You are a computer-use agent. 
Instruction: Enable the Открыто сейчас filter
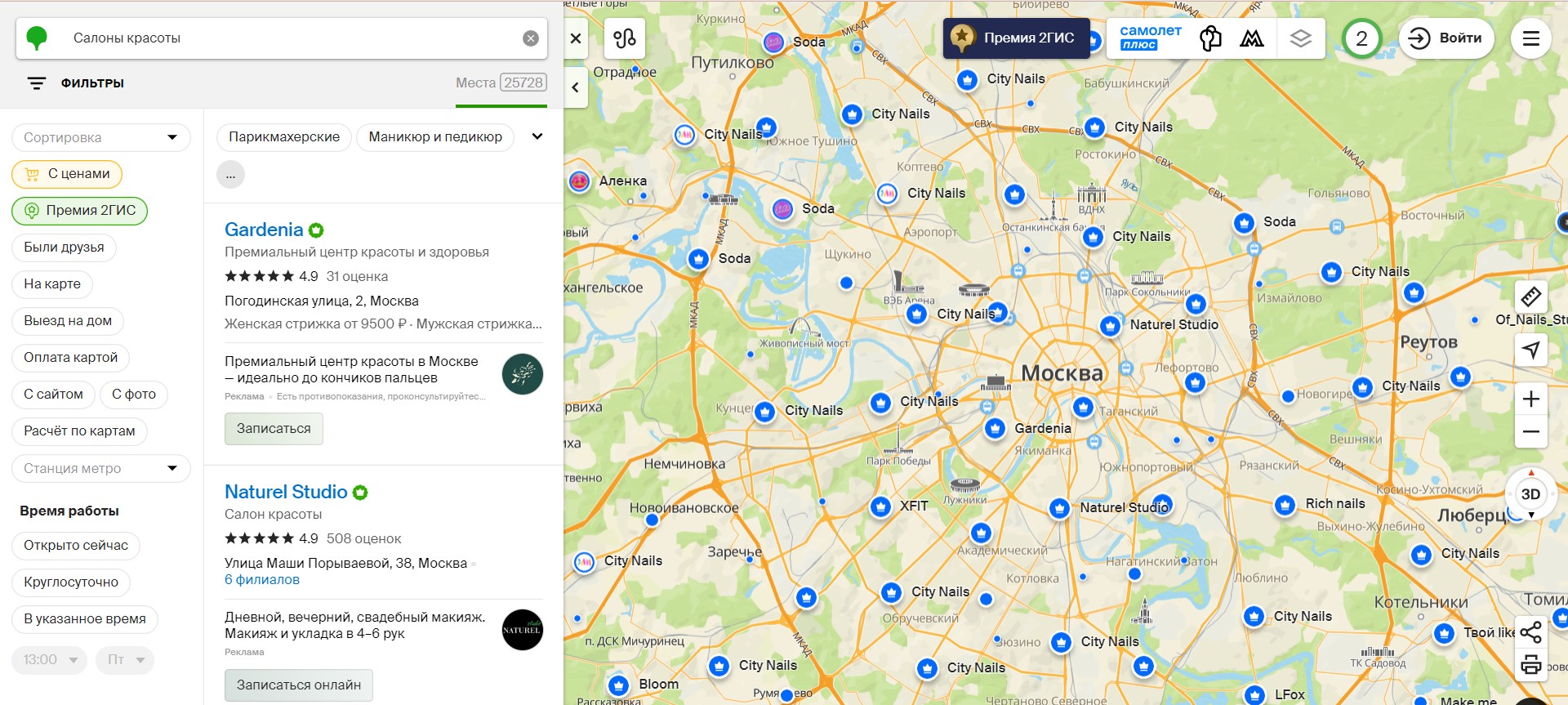76,546
